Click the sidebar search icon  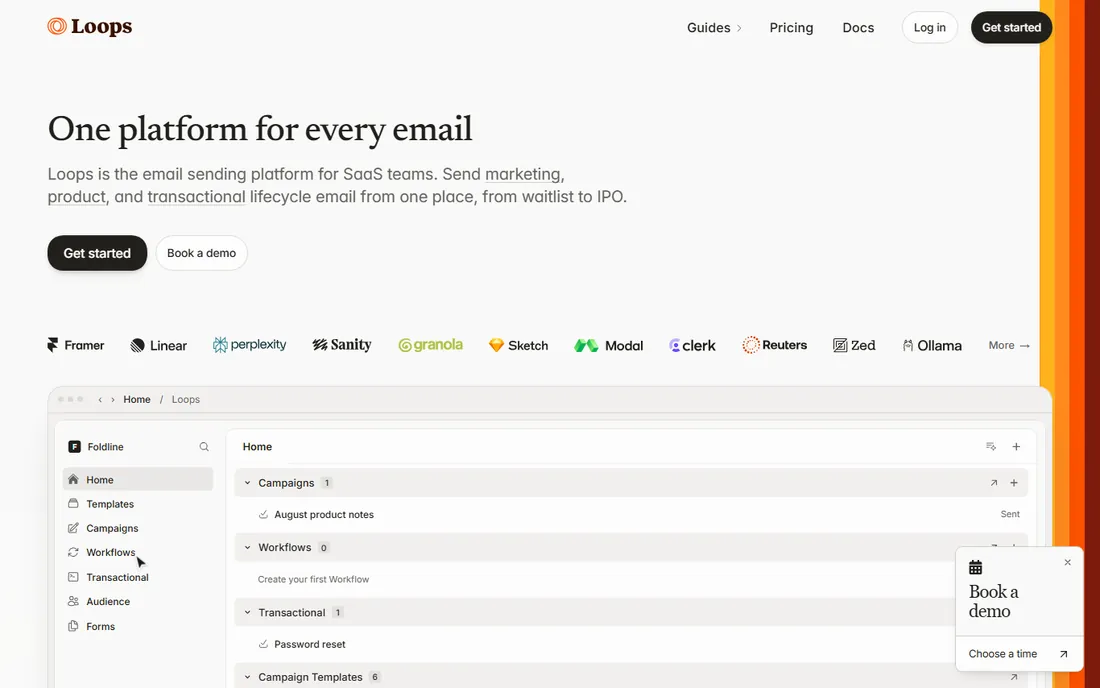click(x=204, y=447)
